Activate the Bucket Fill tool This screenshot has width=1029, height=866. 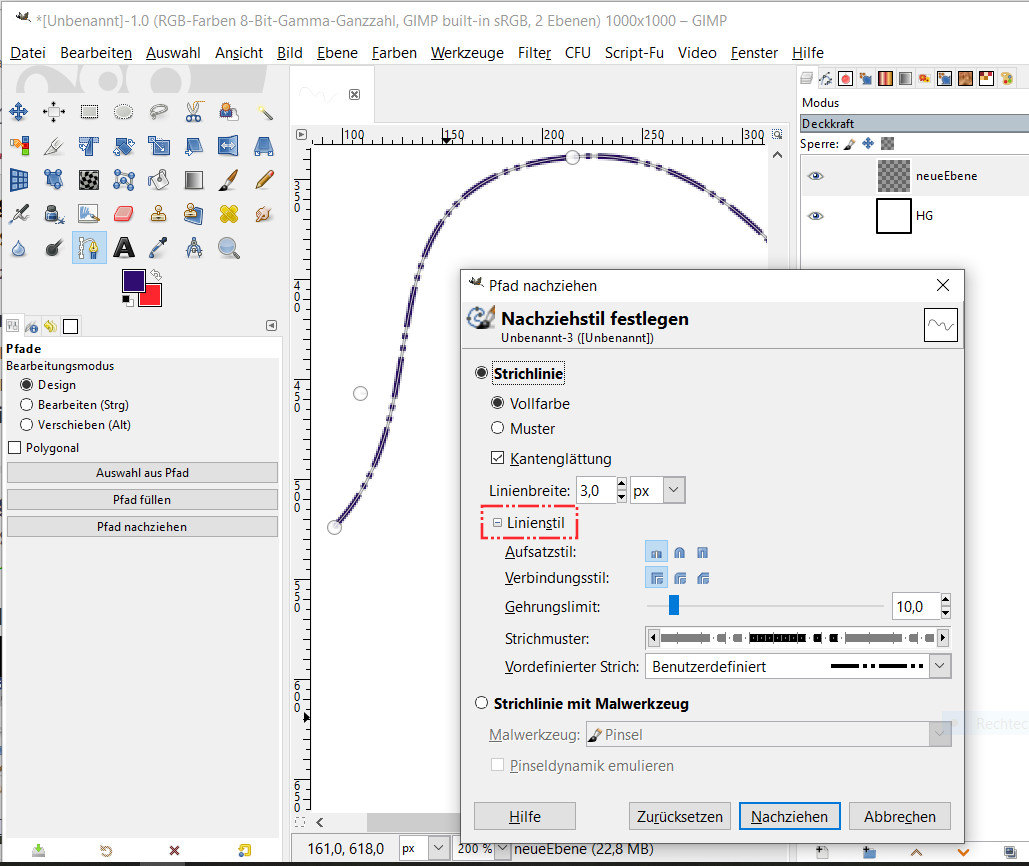(158, 180)
